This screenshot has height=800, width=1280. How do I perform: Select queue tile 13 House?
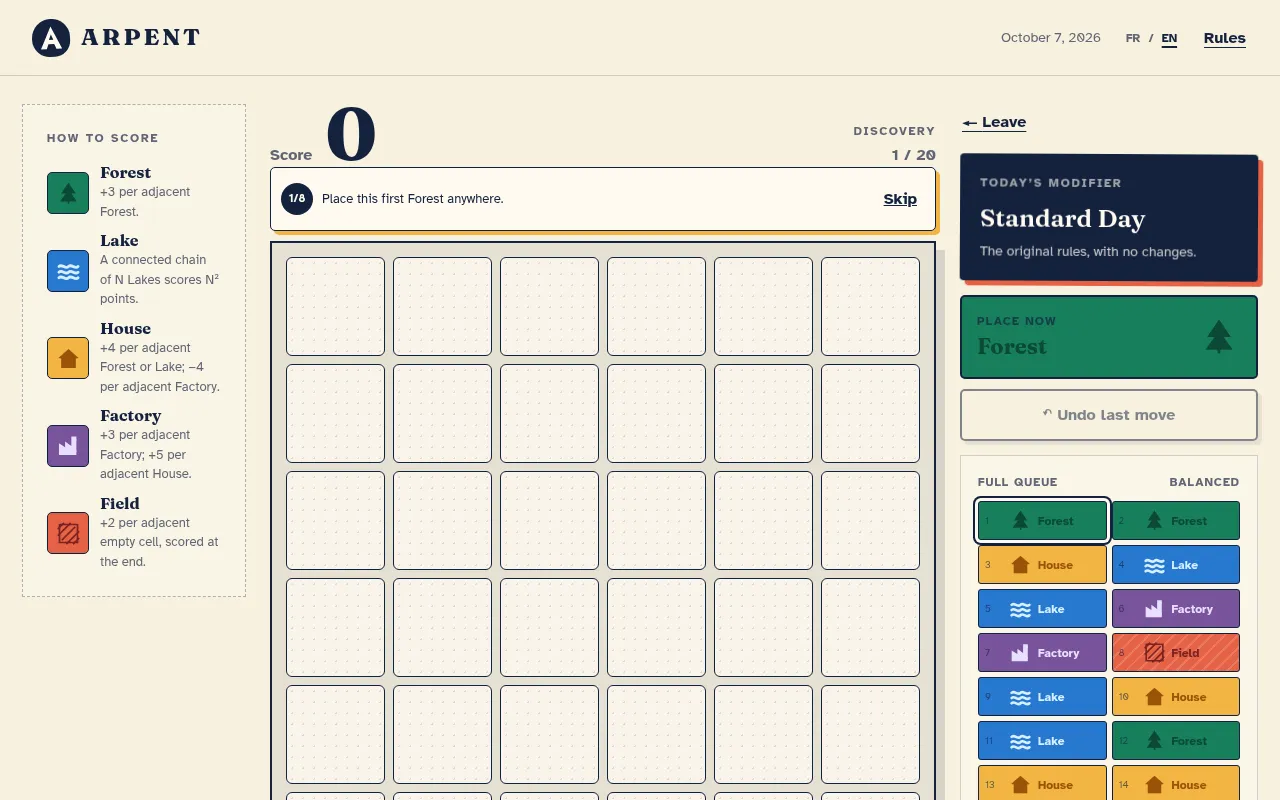1042,783
